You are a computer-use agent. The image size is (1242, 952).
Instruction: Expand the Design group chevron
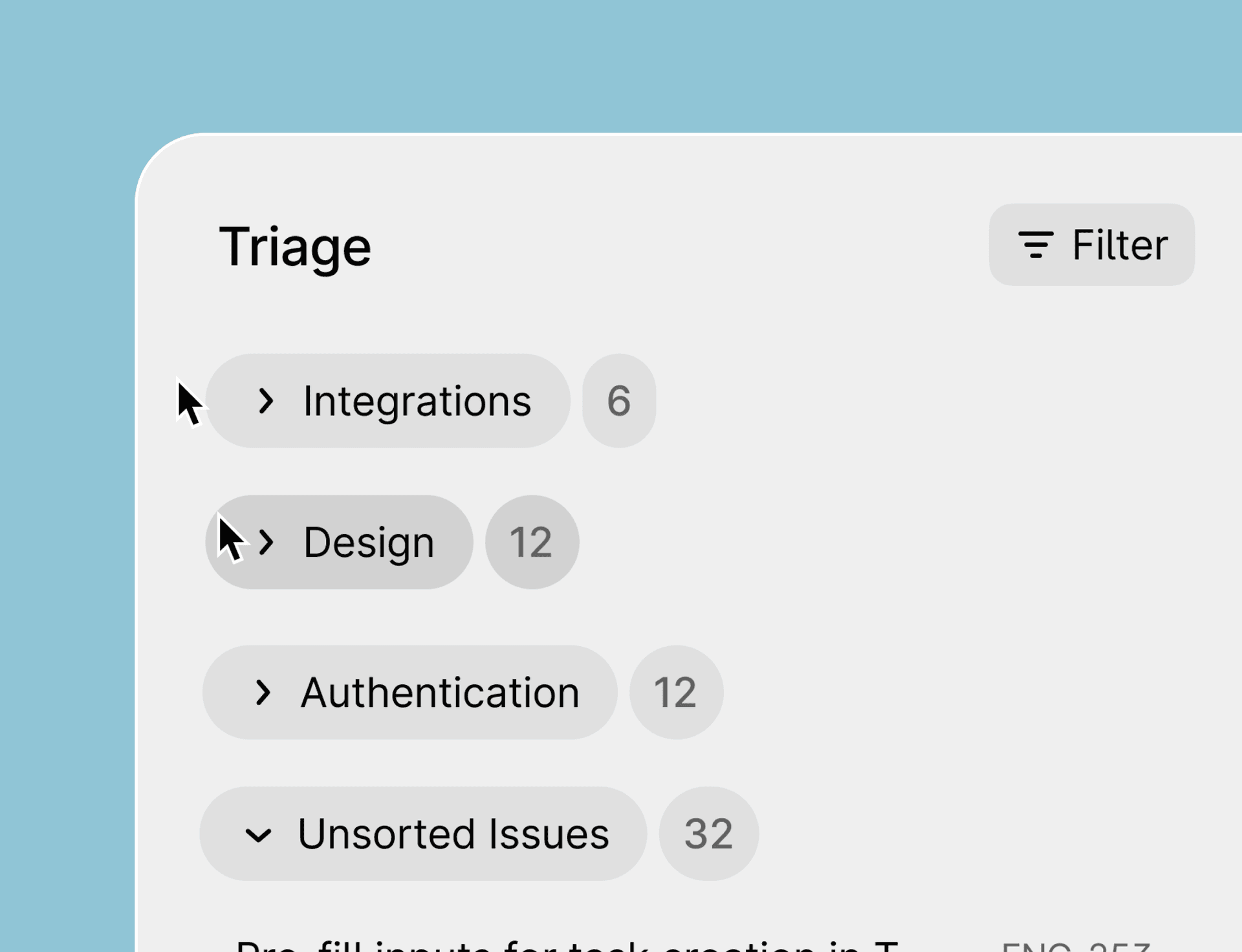coord(266,543)
